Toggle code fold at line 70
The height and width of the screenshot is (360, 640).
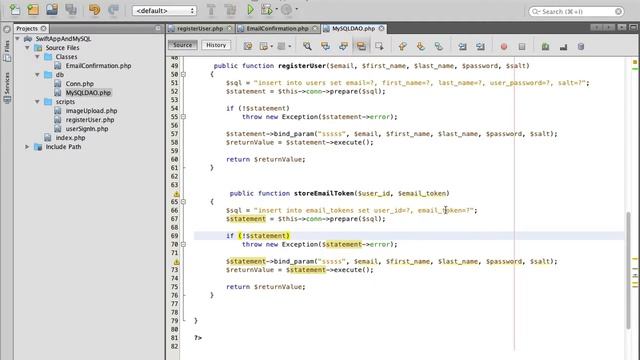(x=183, y=244)
